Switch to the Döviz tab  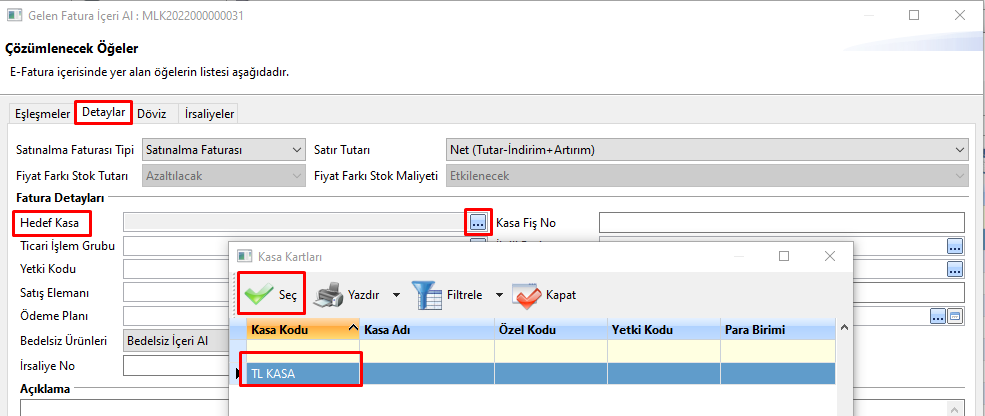[x=151, y=114]
